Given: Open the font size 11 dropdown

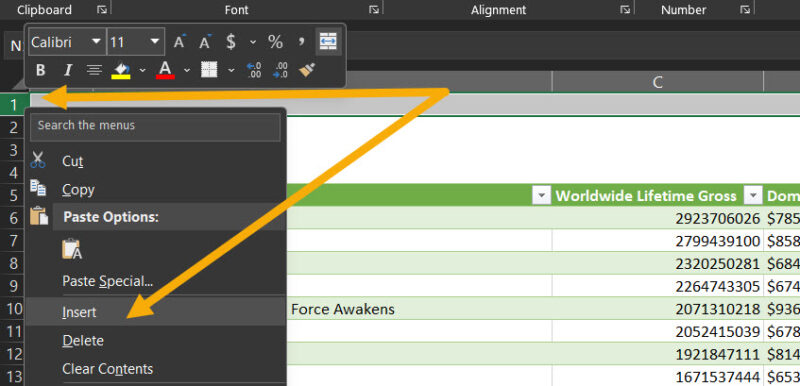Looking at the screenshot, I should coord(155,41).
